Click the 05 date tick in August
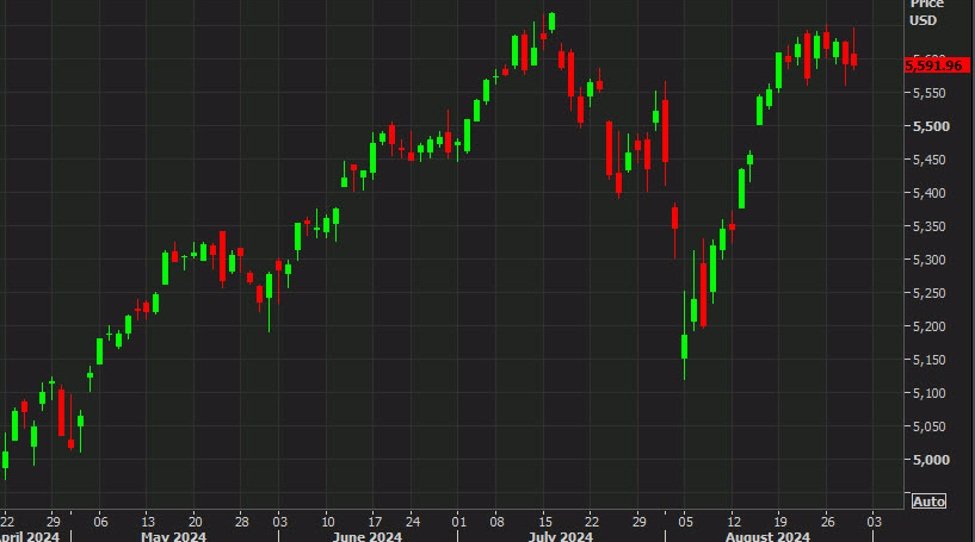The height and width of the screenshot is (542, 975). 685,521
